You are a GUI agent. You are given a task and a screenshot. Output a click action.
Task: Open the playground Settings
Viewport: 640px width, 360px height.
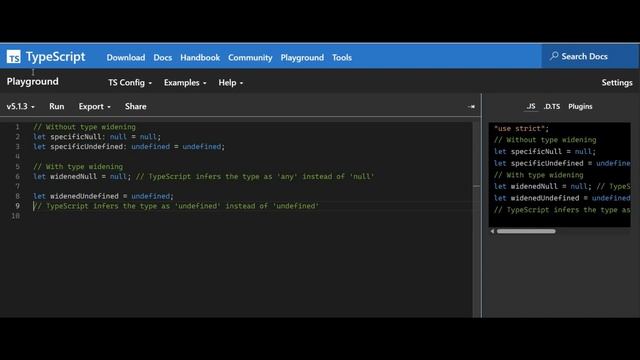617,82
